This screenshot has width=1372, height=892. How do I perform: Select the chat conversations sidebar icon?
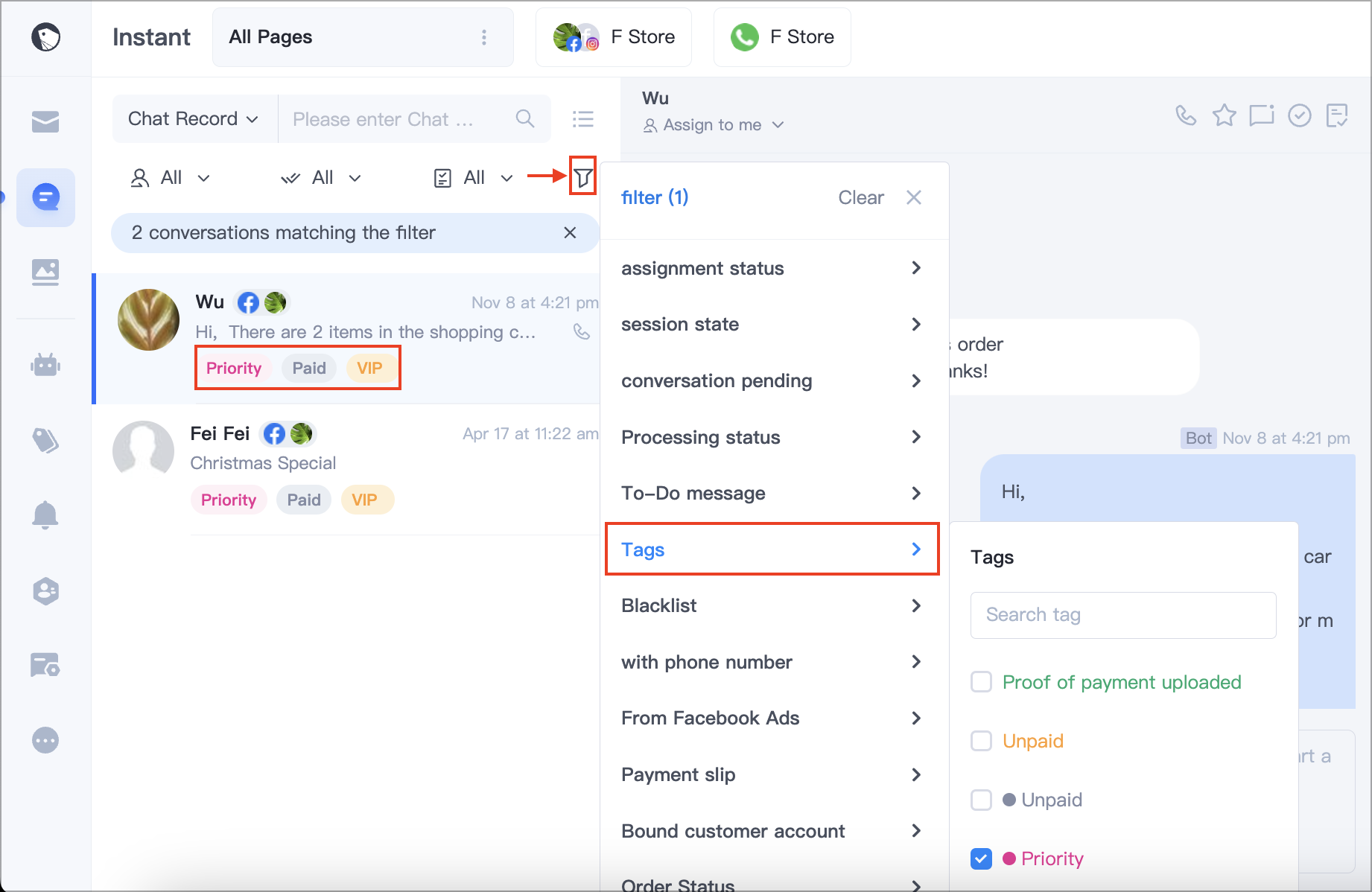(x=45, y=197)
